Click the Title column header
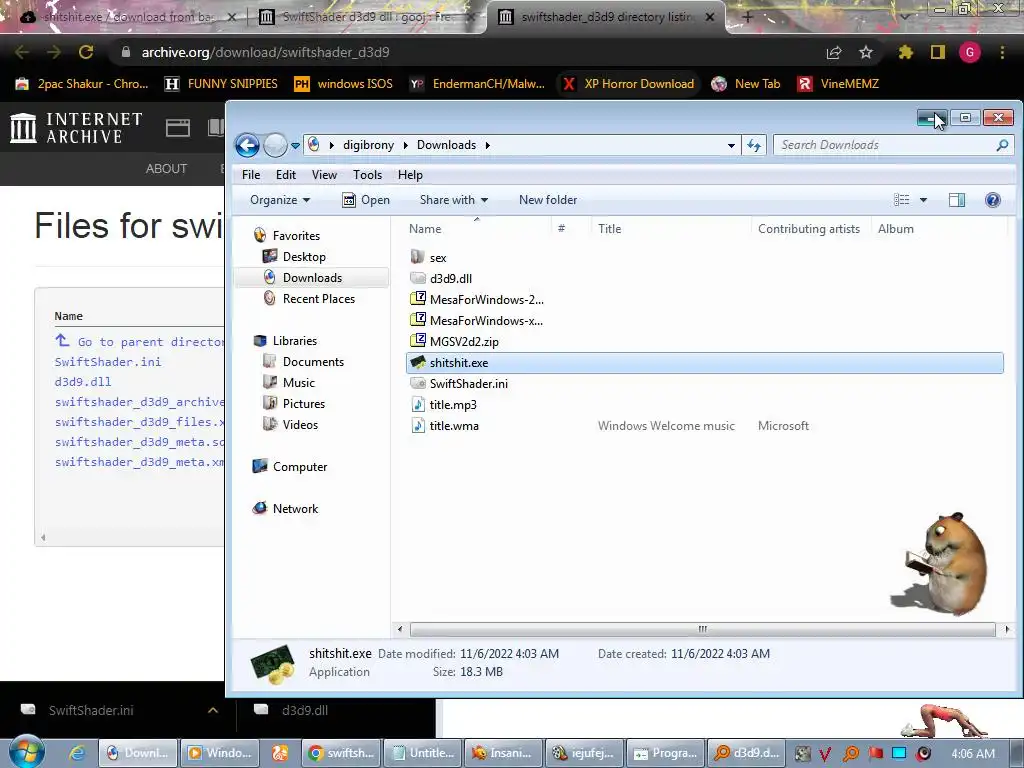Image resolution: width=1024 pixels, height=768 pixels. tap(609, 229)
